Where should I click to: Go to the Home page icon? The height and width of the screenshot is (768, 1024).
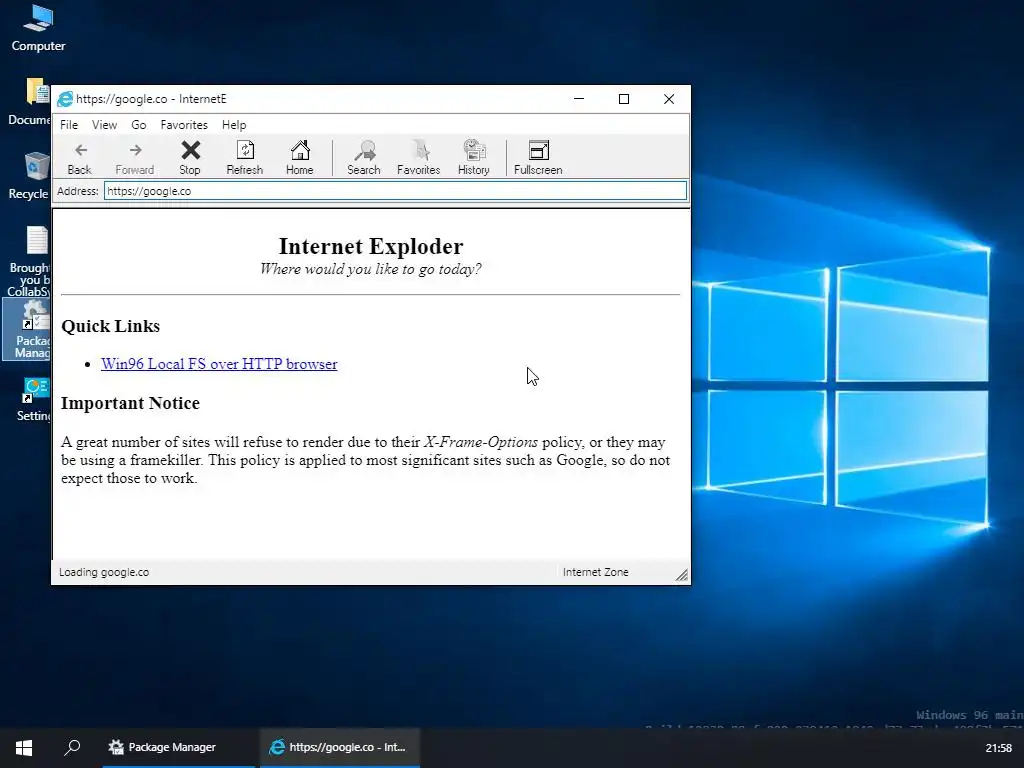[300, 158]
